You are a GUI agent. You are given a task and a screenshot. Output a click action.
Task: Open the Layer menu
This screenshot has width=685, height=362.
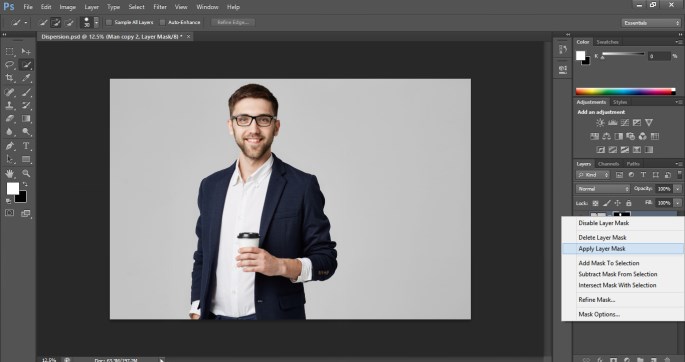[x=91, y=7]
